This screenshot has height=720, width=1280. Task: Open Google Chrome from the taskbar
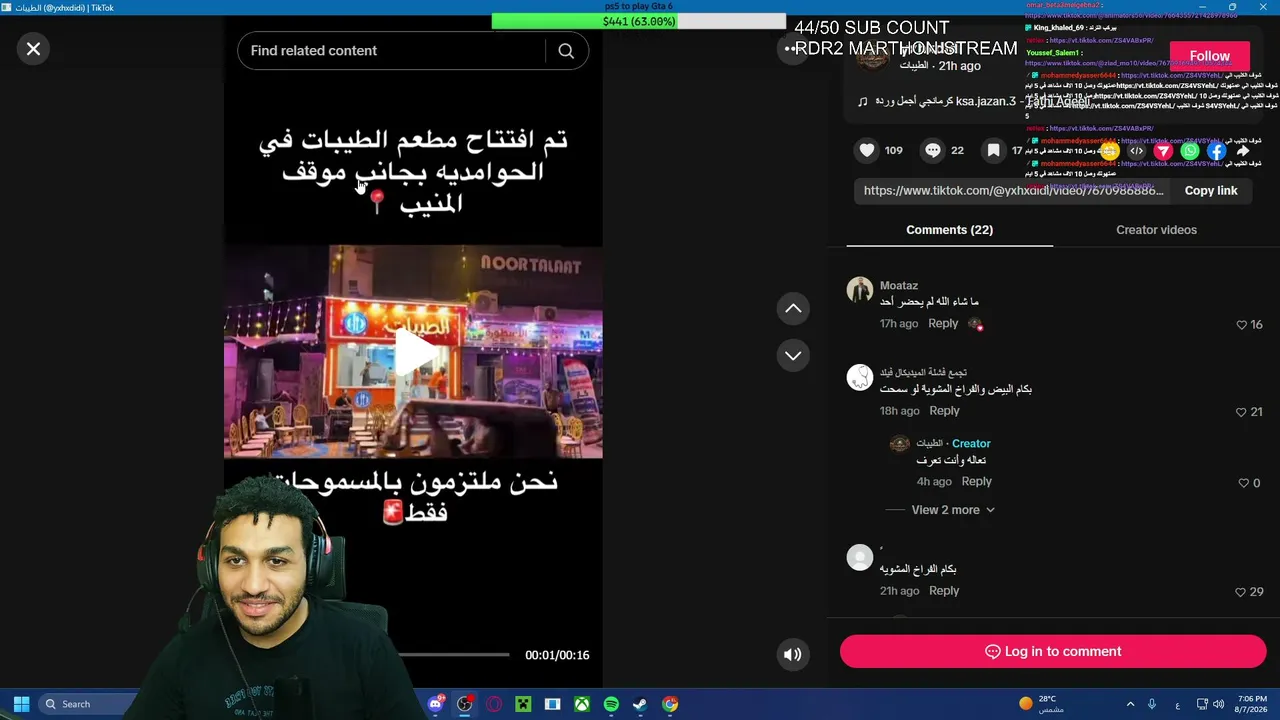(x=670, y=704)
